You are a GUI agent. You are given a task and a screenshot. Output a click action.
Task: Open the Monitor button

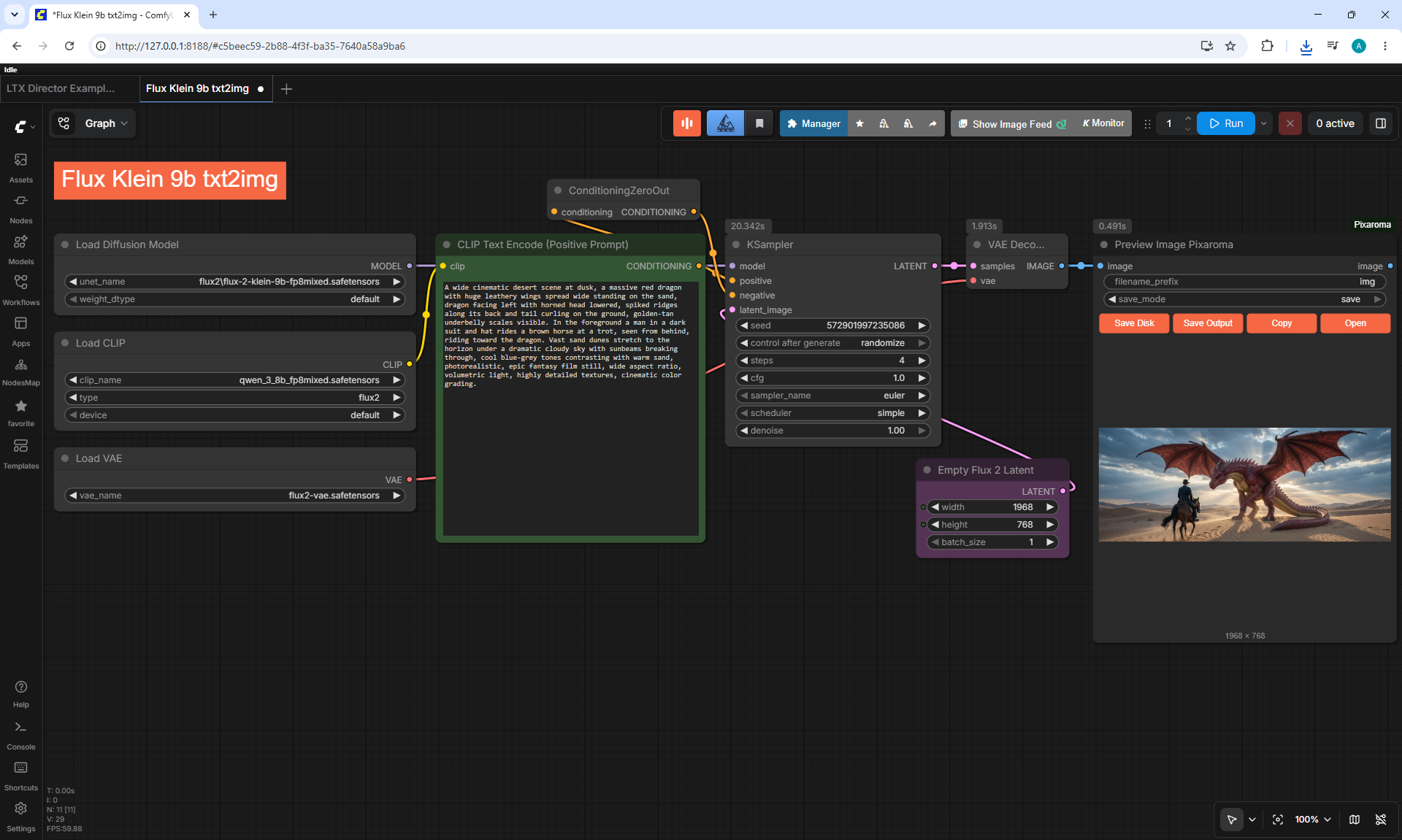1103,123
